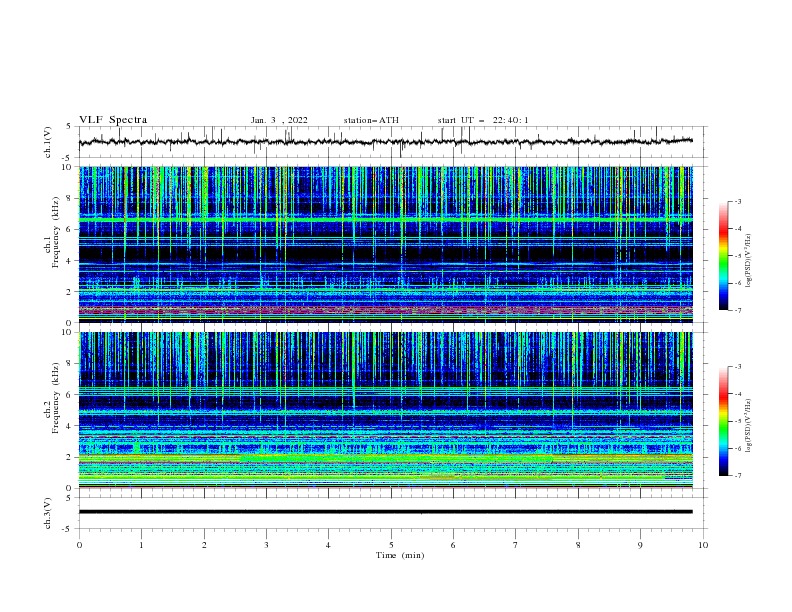Click the "ch.3(V)" waveform axis label

tap(48, 513)
